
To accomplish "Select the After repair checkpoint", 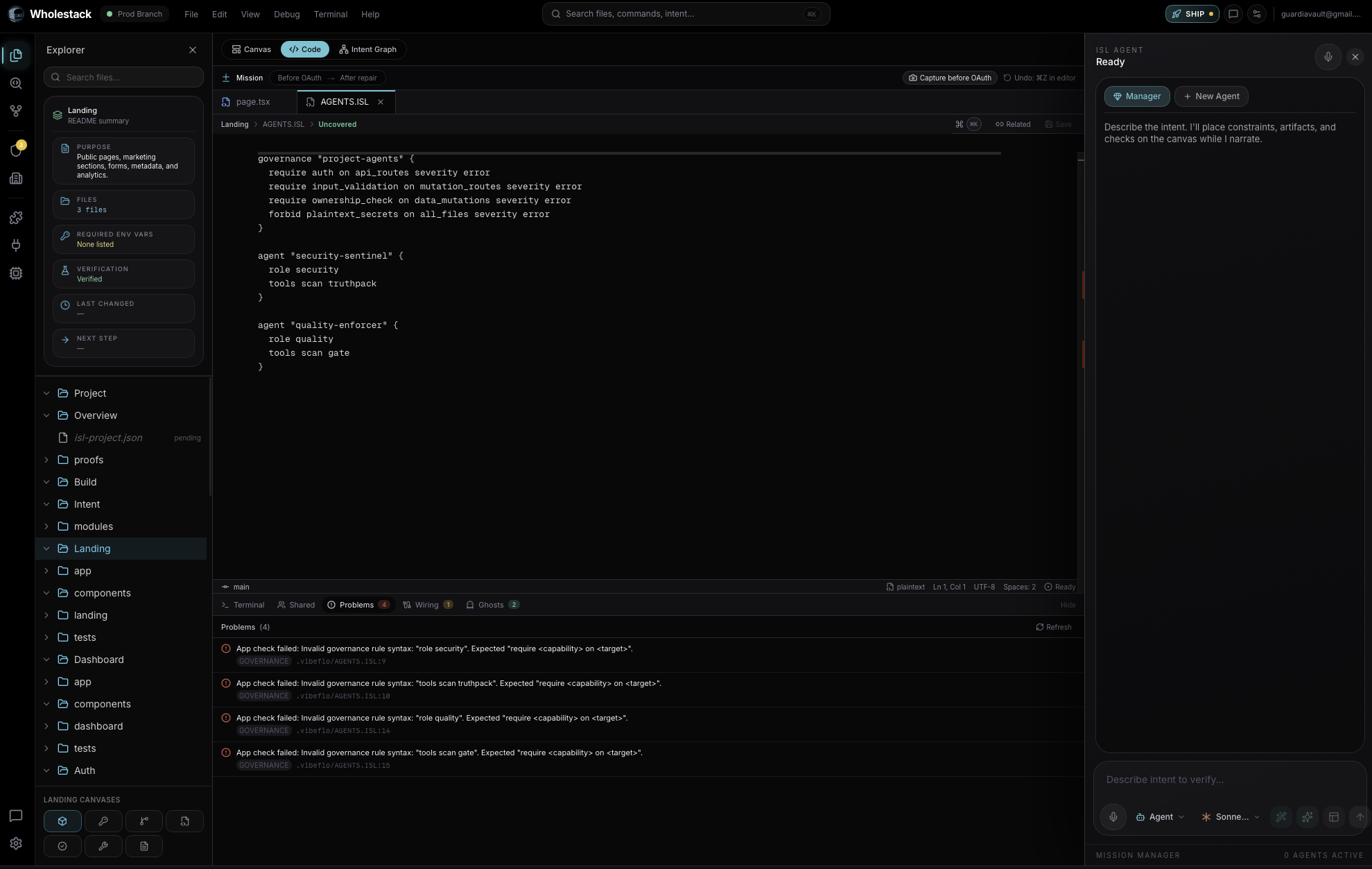I will click(358, 78).
